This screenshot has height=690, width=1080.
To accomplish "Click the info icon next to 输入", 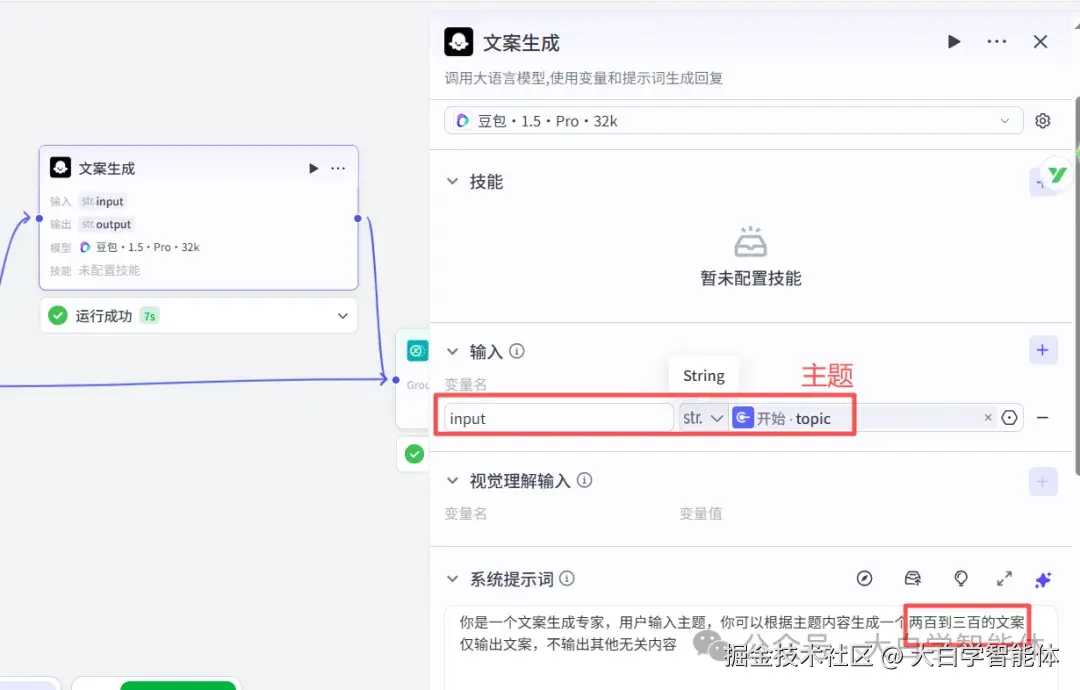I will click(x=514, y=351).
